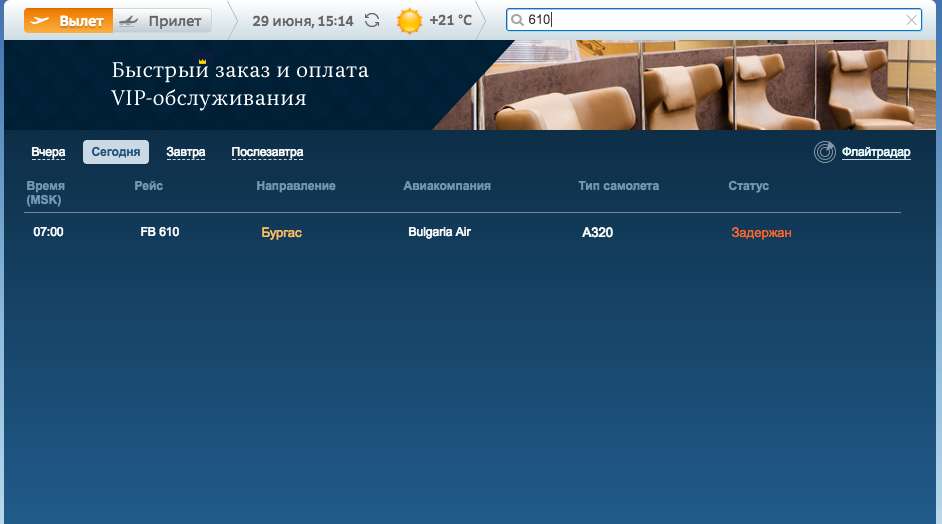Open the Флайтрадар link

coord(876,152)
